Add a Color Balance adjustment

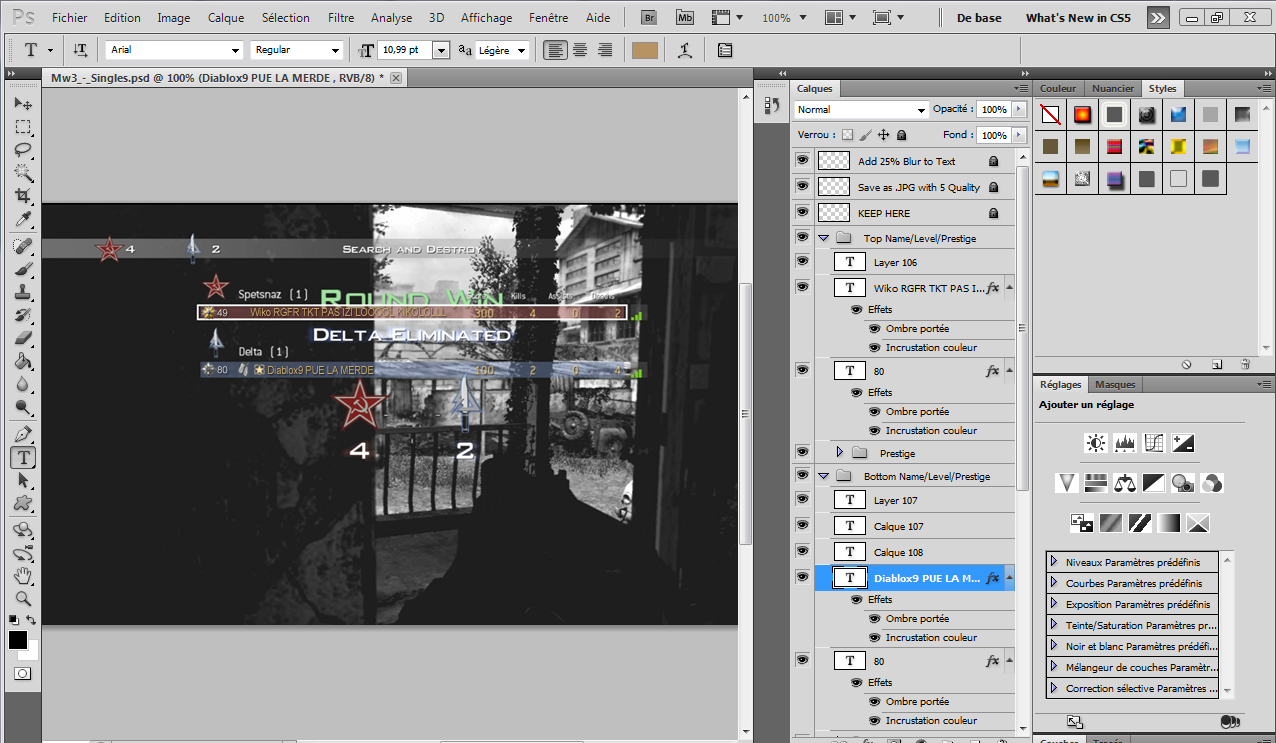click(x=1126, y=483)
